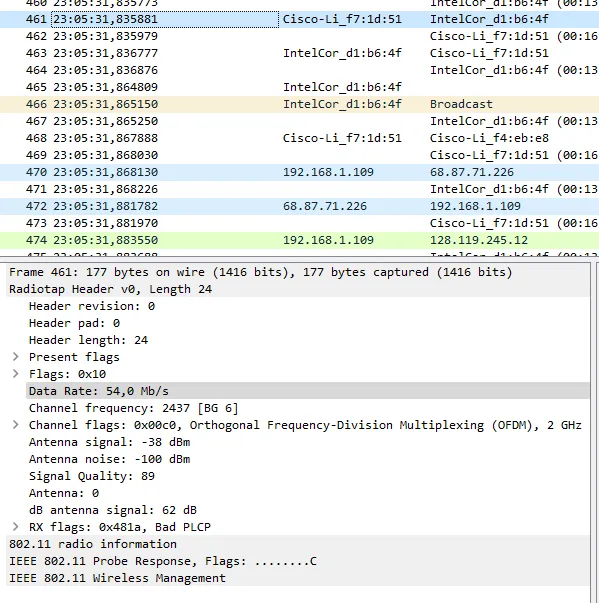The image size is (599, 603).
Task: Click 802.11 radio information line
Action: 298,544
